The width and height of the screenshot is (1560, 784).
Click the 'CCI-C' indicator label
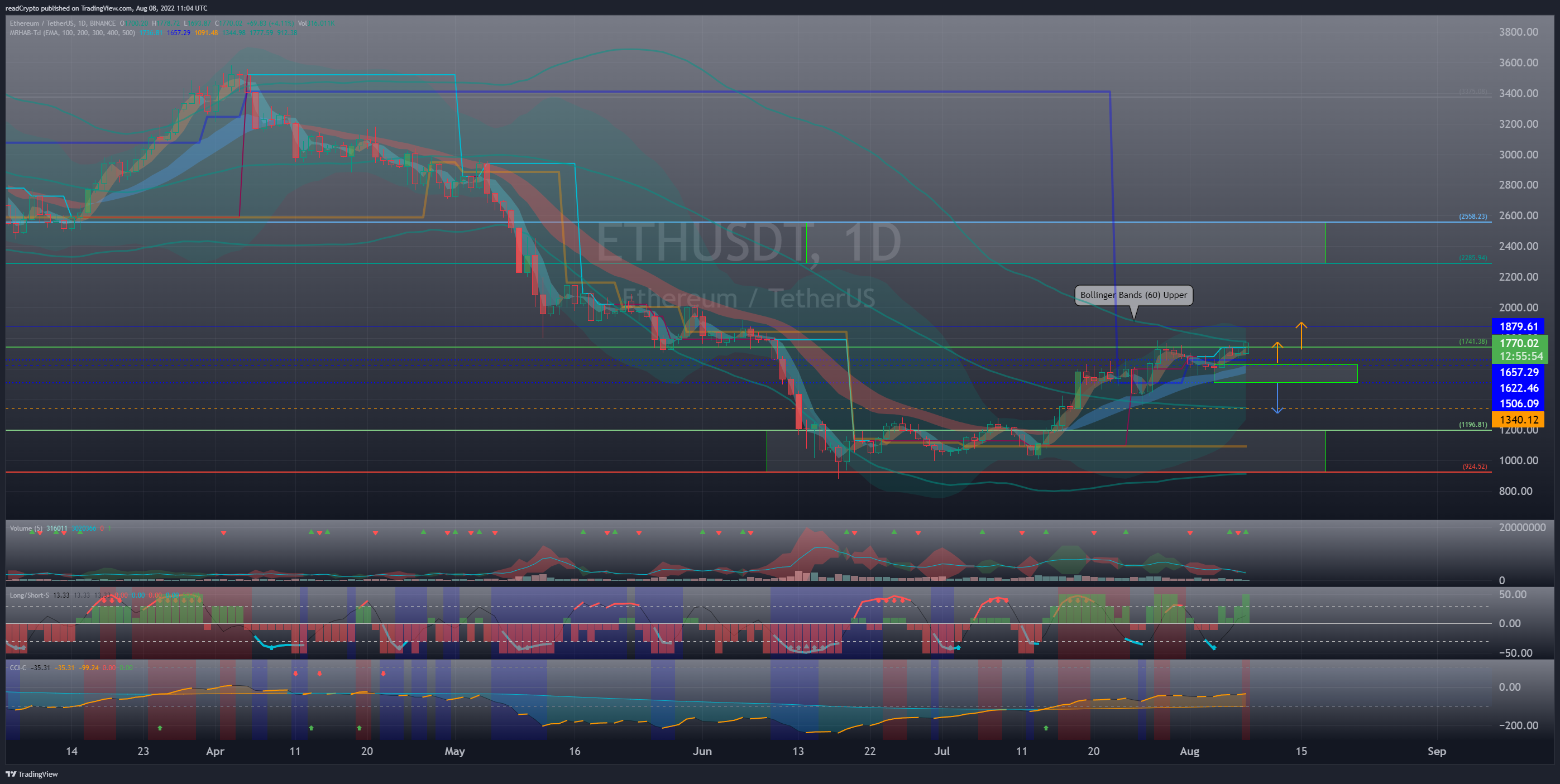click(18, 668)
